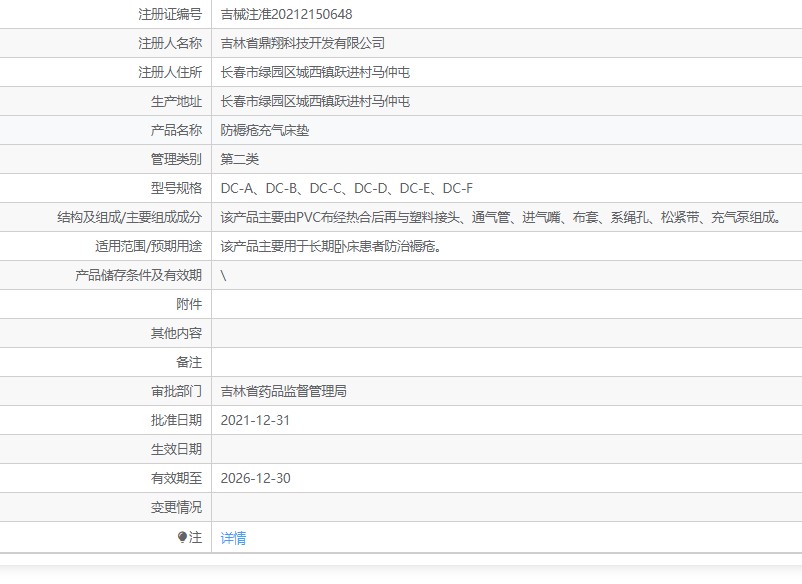Click the backslash value in 产品储存条件及有效期 row
This screenshot has height=584, width=802.
224,276
